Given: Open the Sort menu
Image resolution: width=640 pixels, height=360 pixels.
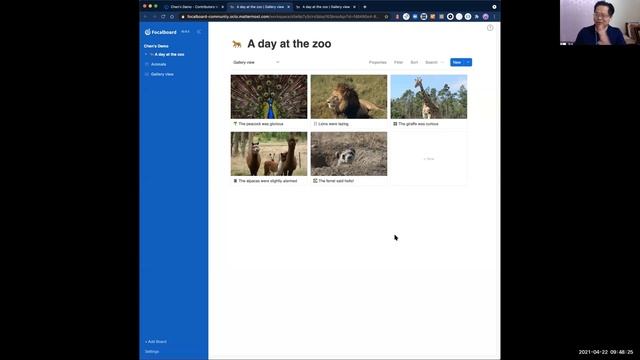Looking at the screenshot, I should tap(414, 62).
